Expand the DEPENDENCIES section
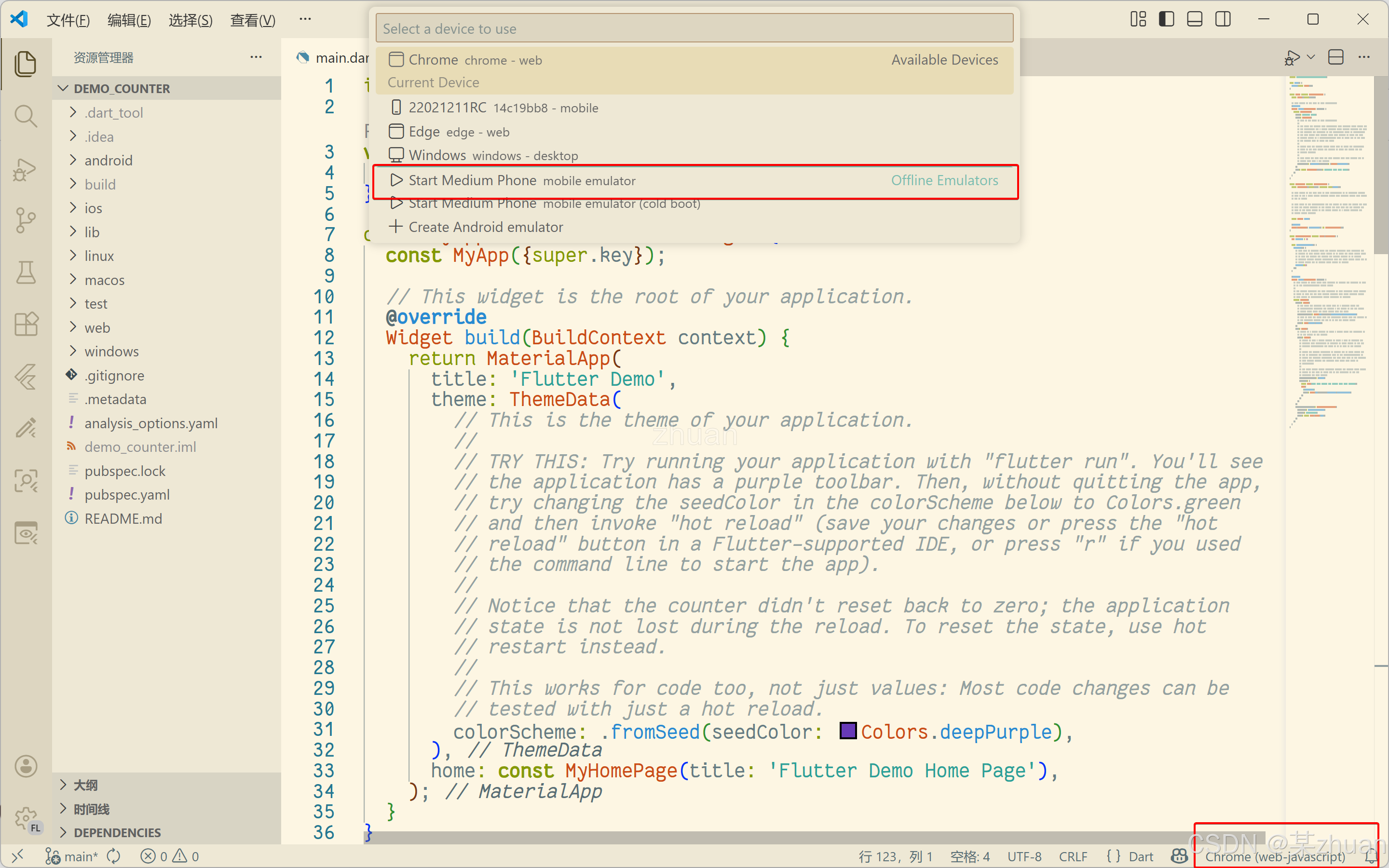The width and height of the screenshot is (1389, 868). tap(117, 832)
